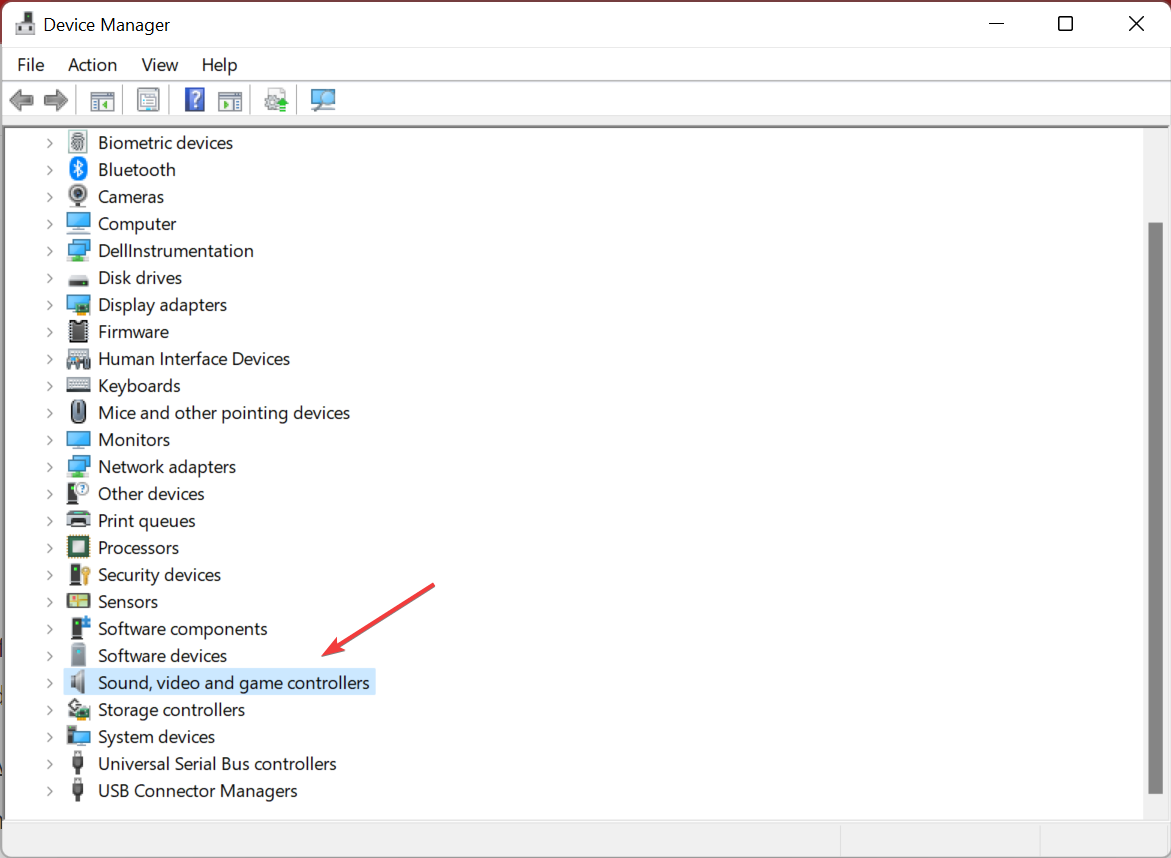Click the Device Manager title bar icon
This screenshot has height=858, width=1171.
[25, 24]
